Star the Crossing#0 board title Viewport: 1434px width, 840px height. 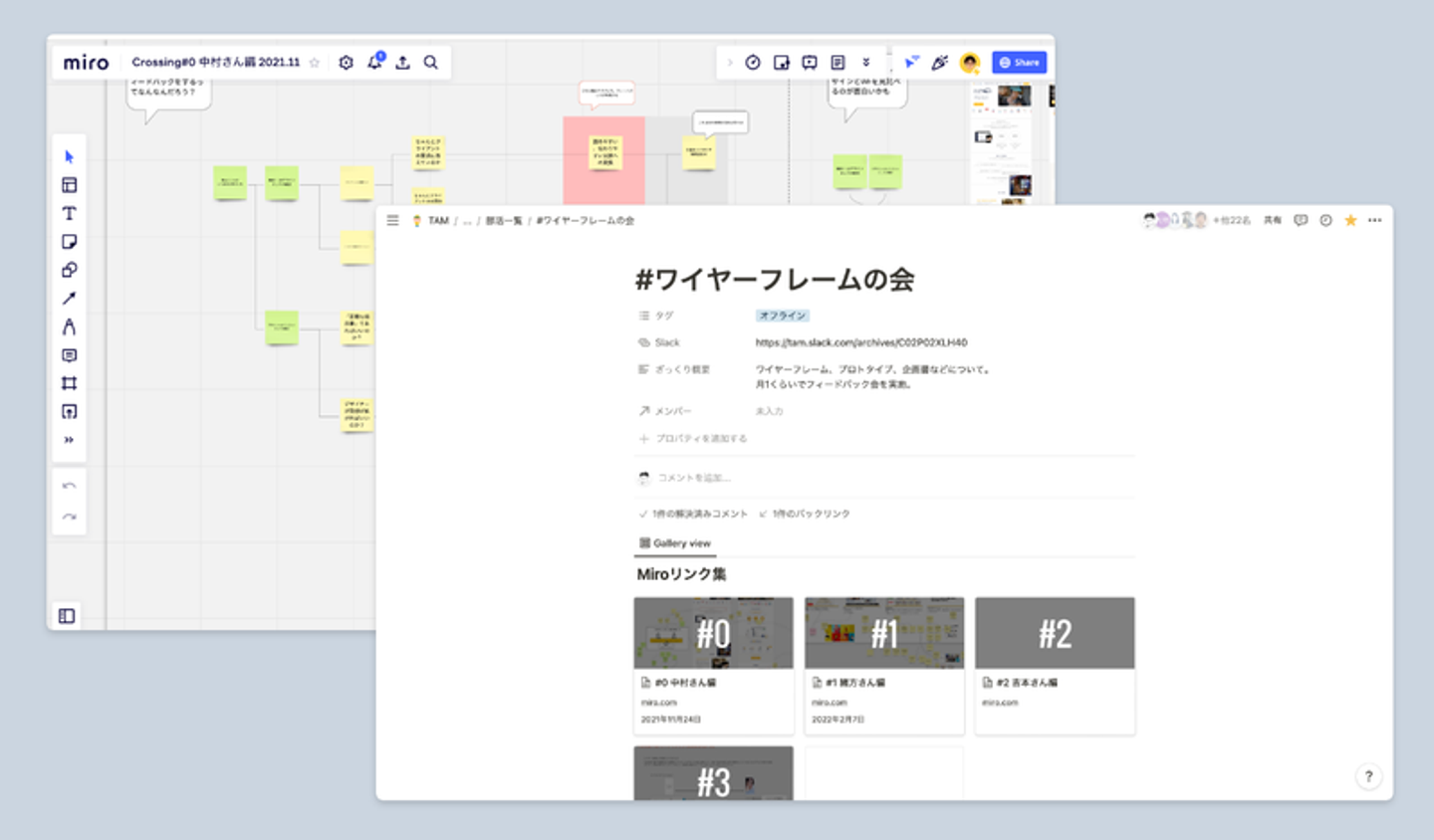coord(315,63)
